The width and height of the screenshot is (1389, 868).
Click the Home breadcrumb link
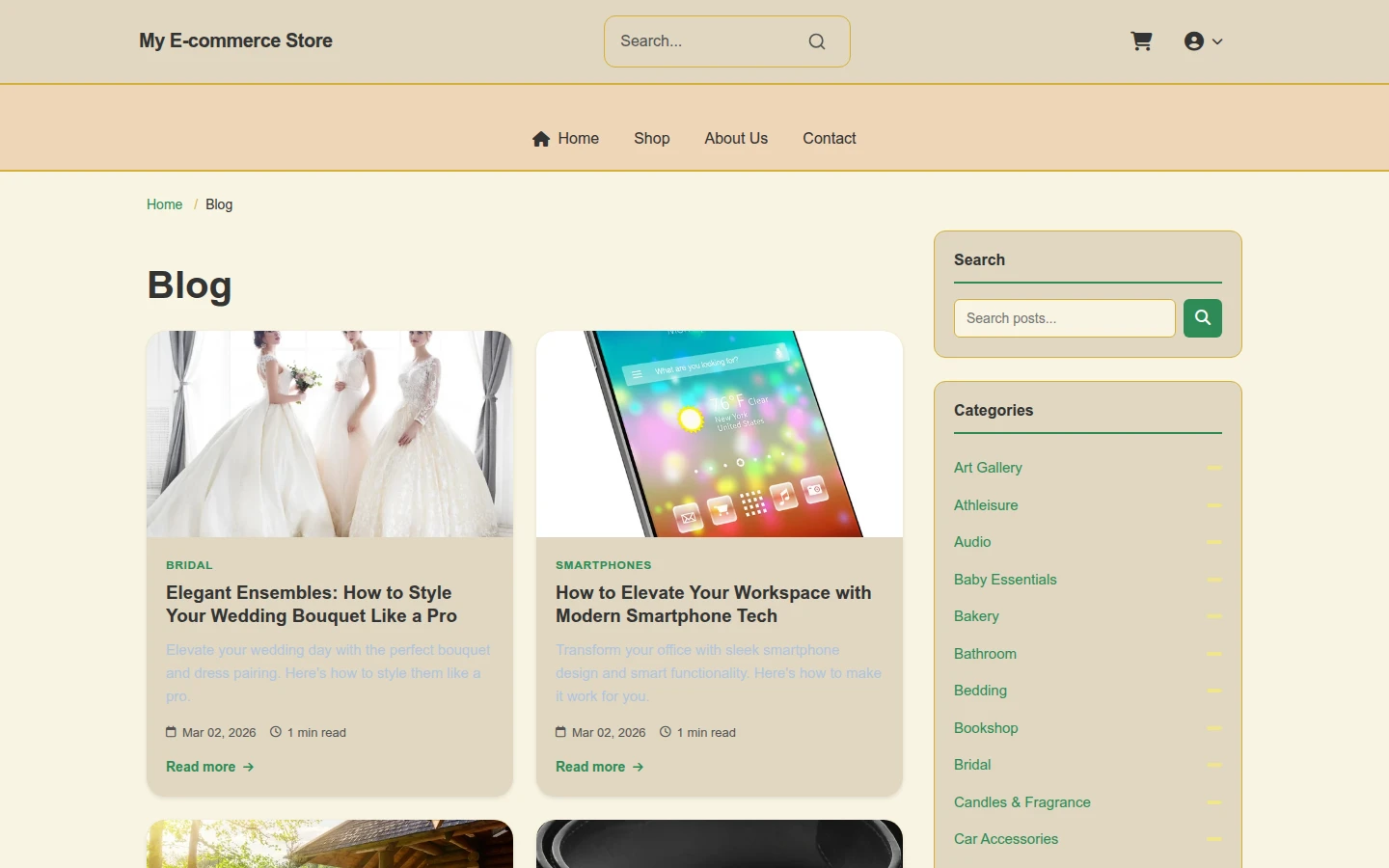[164, 204]
